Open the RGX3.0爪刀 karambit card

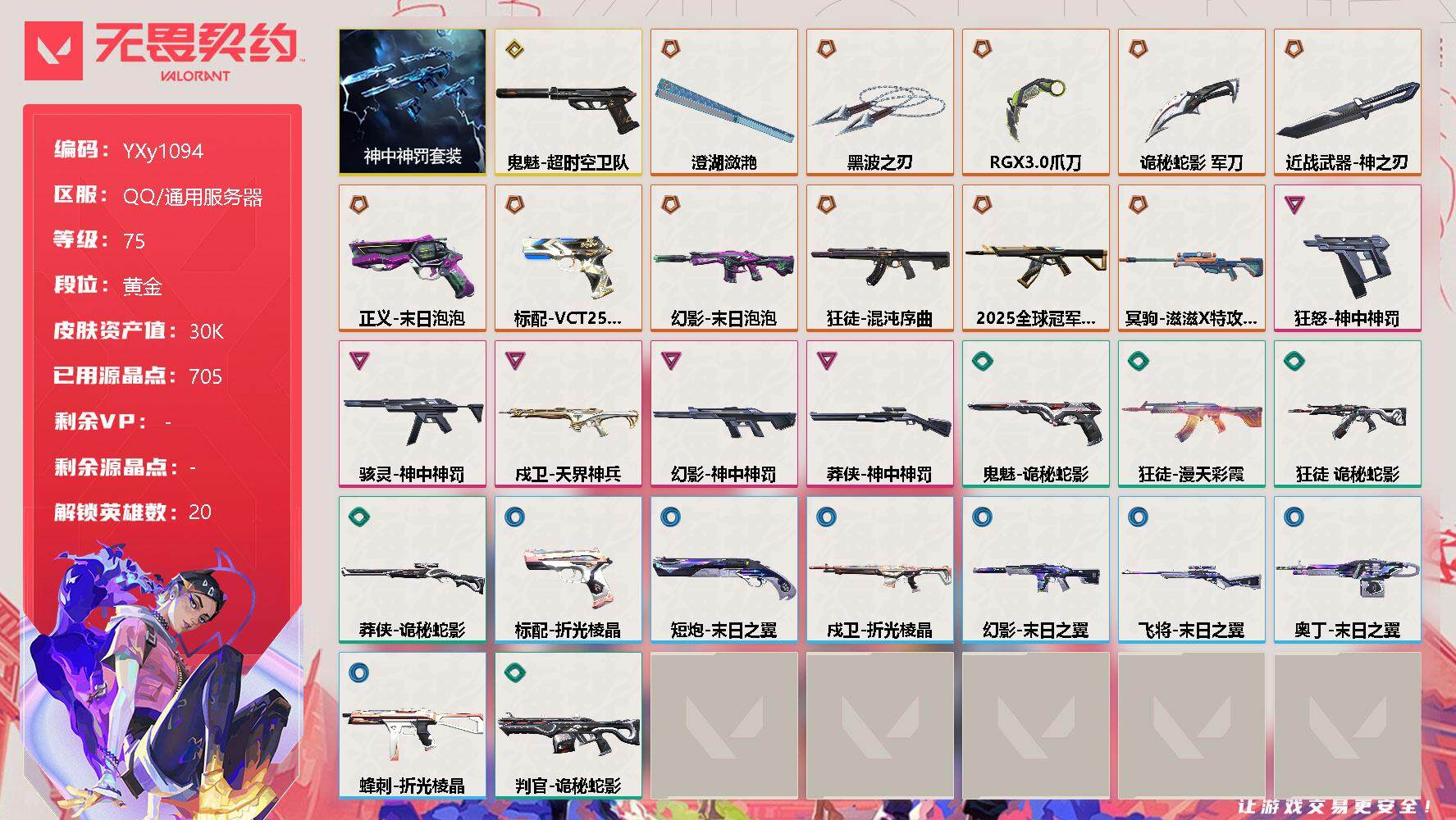(1035, 102)
